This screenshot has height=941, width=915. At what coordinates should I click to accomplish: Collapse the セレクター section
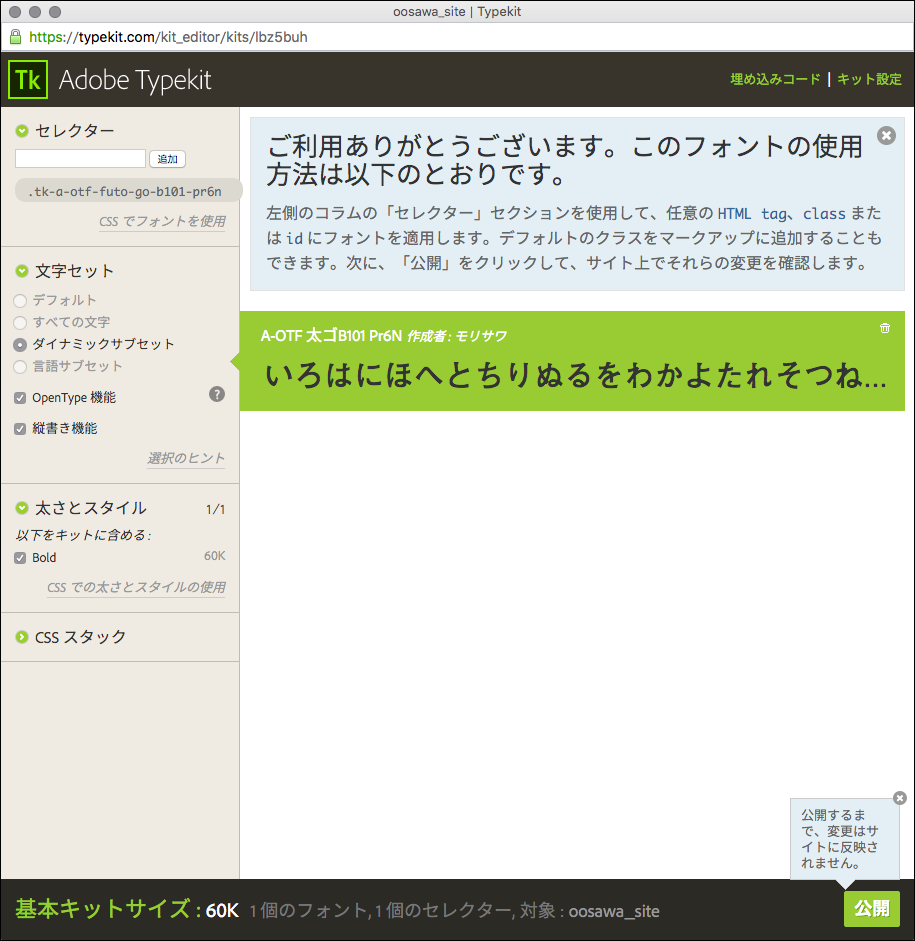pos(22,131)
